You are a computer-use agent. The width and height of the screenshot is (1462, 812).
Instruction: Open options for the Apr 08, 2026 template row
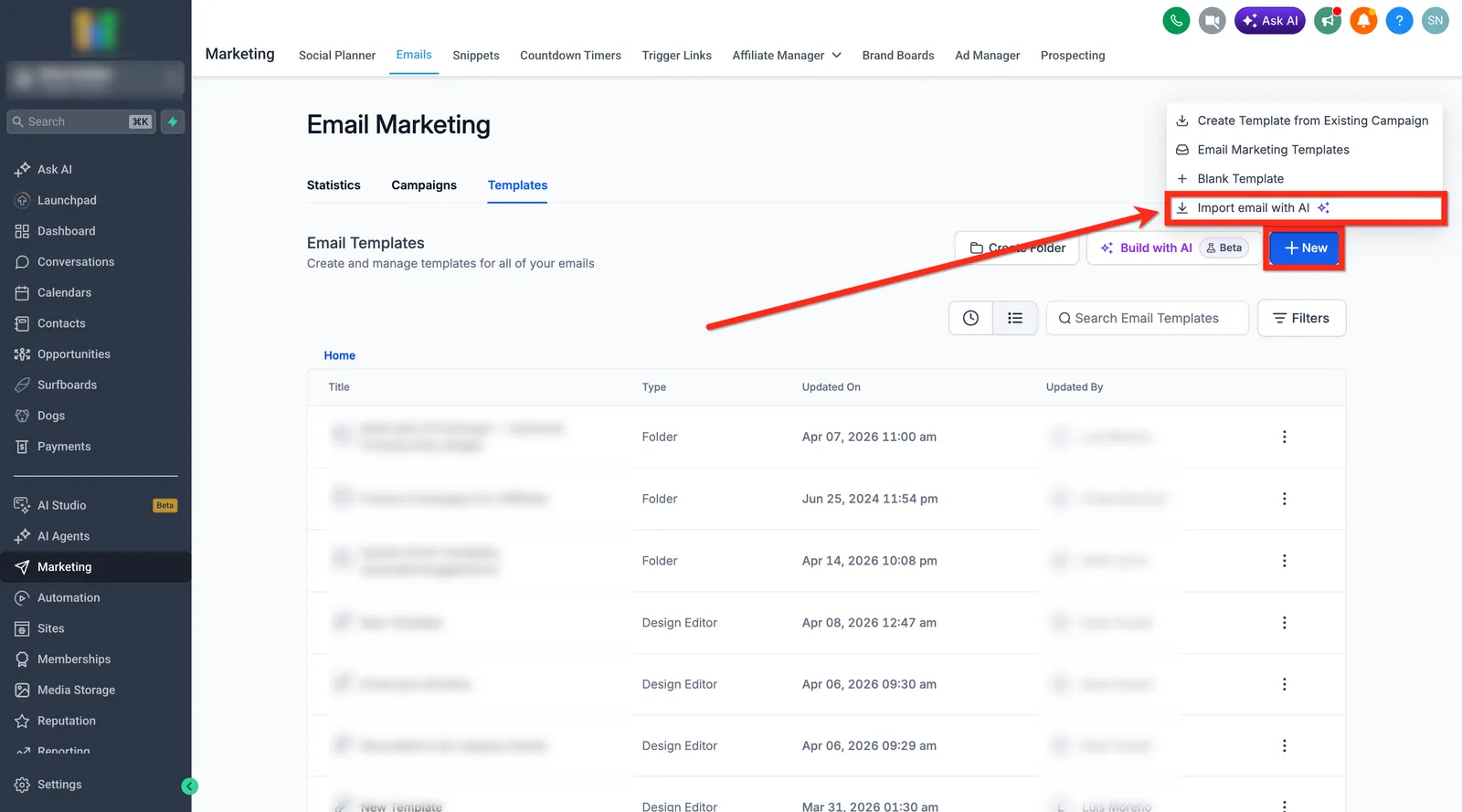[1284, 623]
